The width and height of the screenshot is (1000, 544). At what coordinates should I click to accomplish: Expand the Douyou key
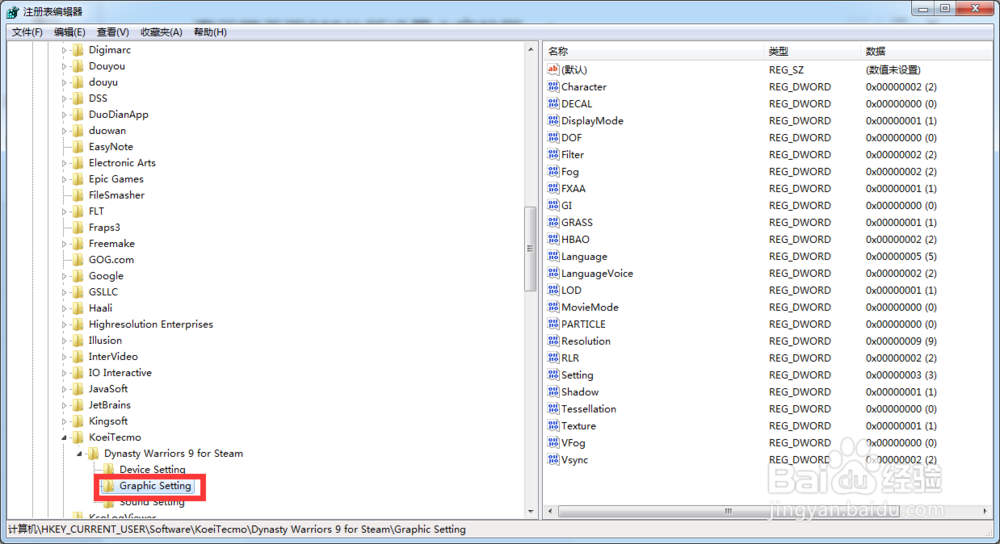(x=64, y=66)
